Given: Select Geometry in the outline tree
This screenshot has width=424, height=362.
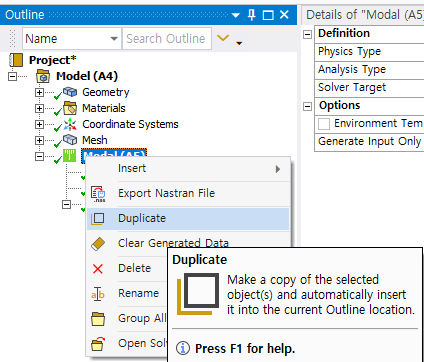Looking at the screenshot, I should [x=106, y=92].
